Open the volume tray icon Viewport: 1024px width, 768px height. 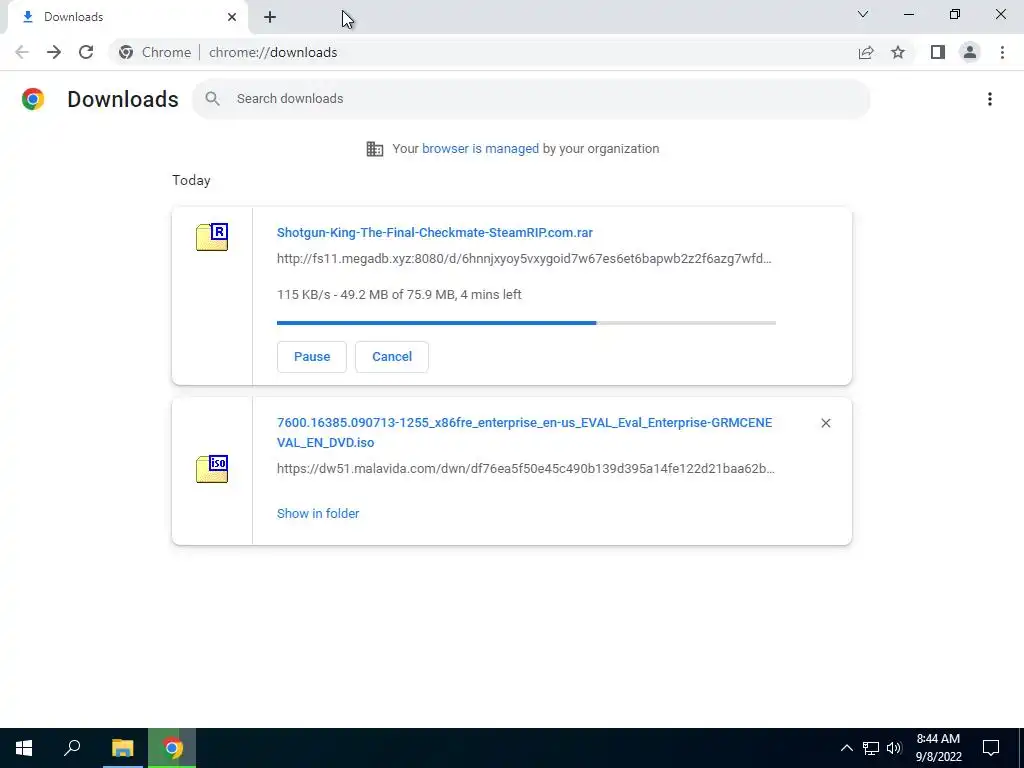point(894,748)
